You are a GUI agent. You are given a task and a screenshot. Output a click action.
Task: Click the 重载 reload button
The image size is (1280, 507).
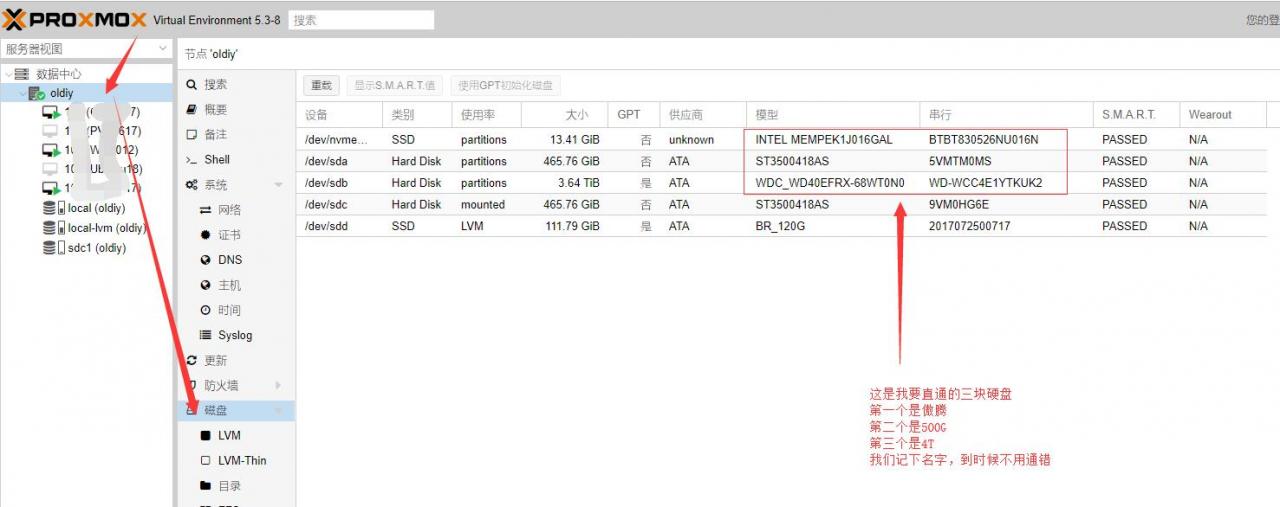(322, 86)
